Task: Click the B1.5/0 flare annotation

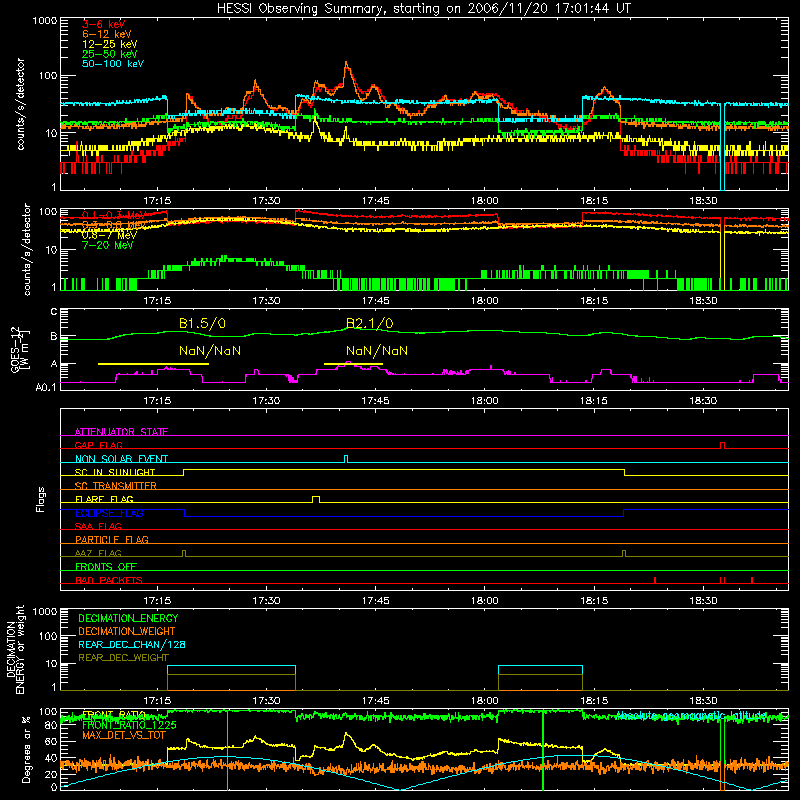Action: click(202, 323)
